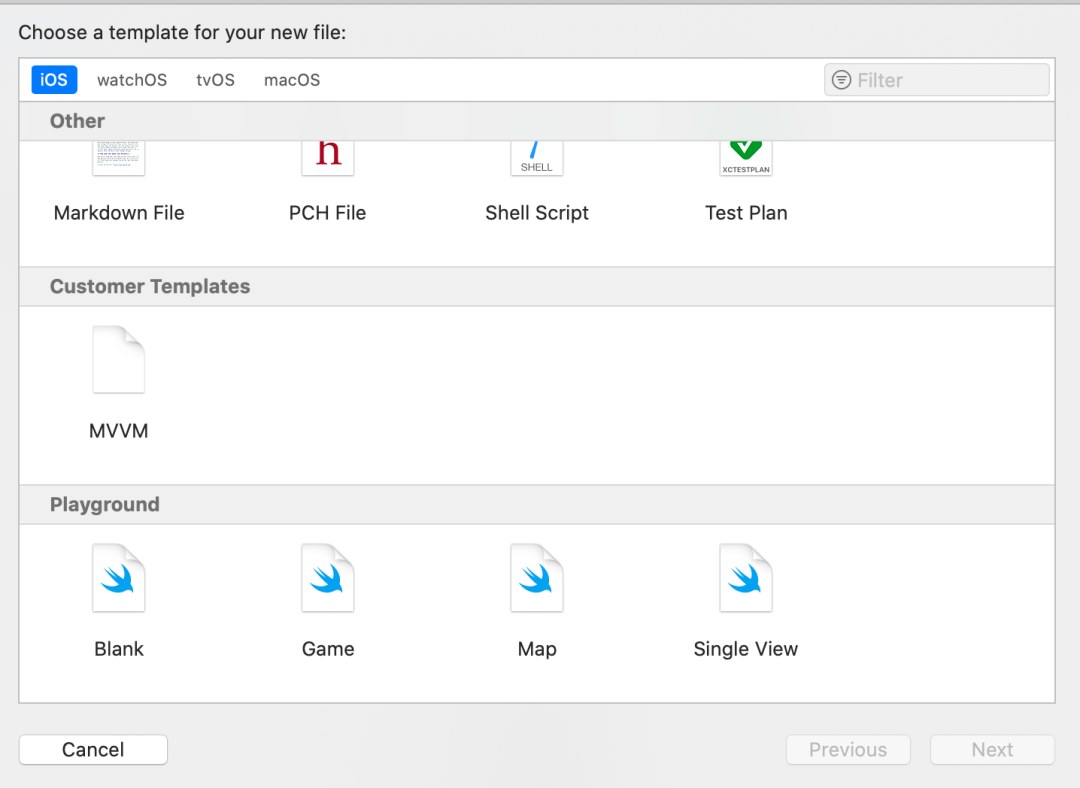
Task: Click the Next button
Action: (992, 750)
